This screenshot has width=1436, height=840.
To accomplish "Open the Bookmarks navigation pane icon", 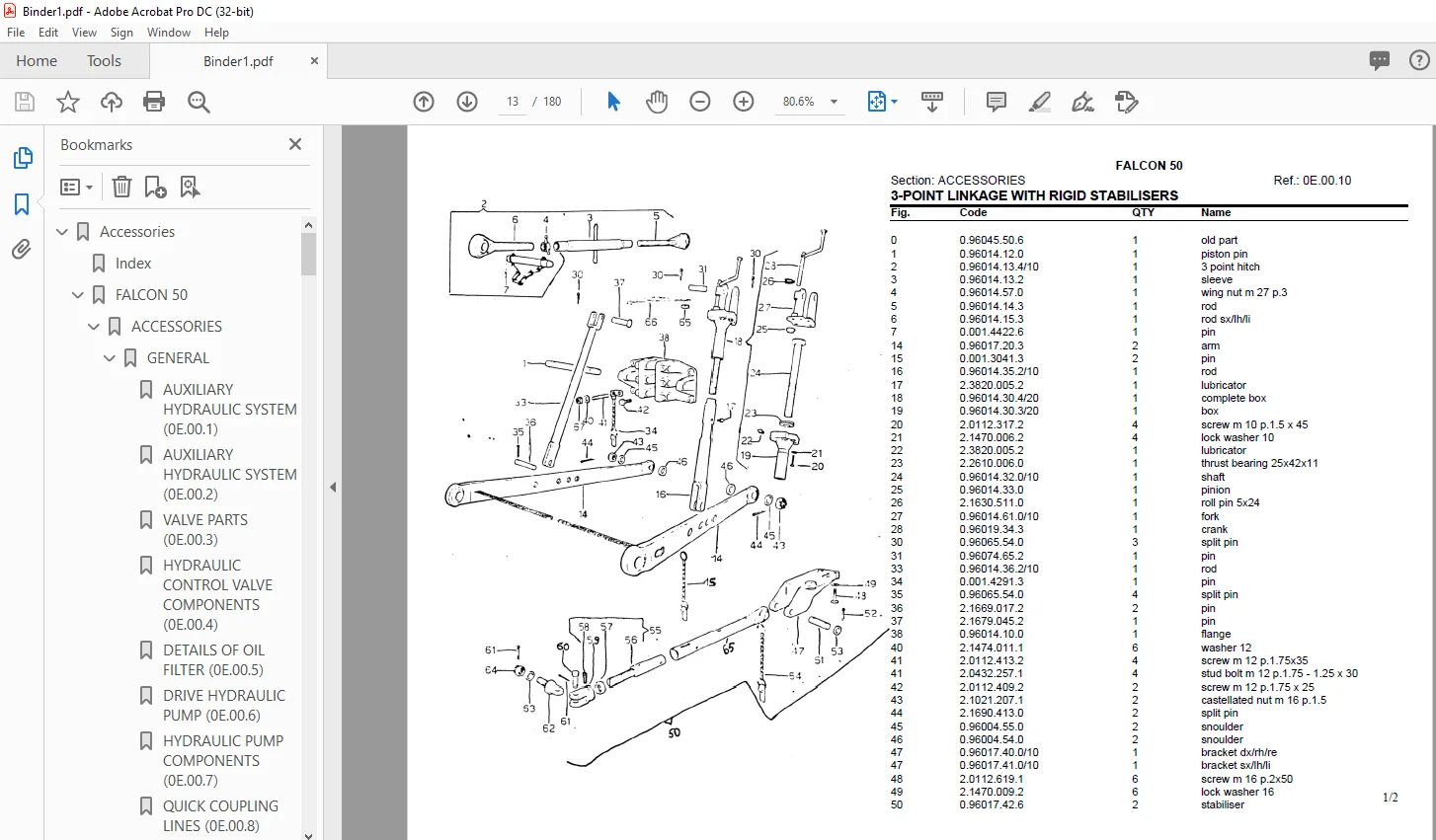I will pyautogui.click(x=22, y=204).
